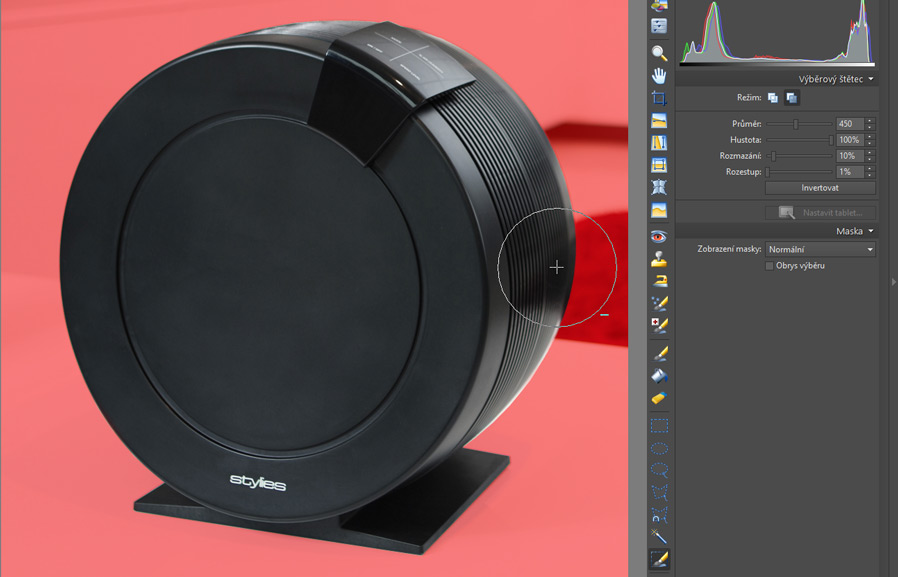Image resolution: width=898 pixels, height=577 pixels.
Task: Enable the Obrys výběru checkbox
Action: click(770, 266)
